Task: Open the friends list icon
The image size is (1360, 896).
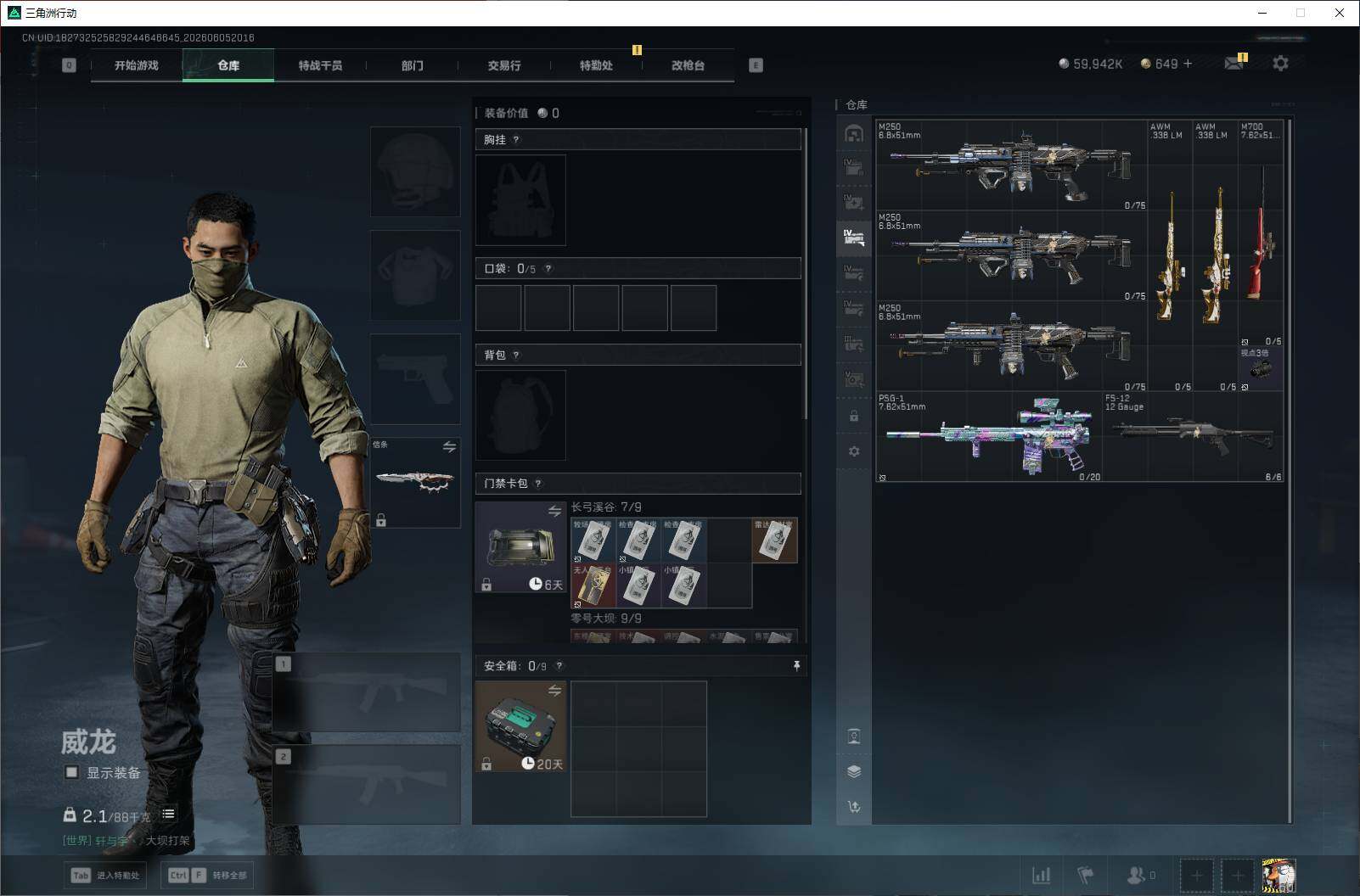Action: [1137, 875]
